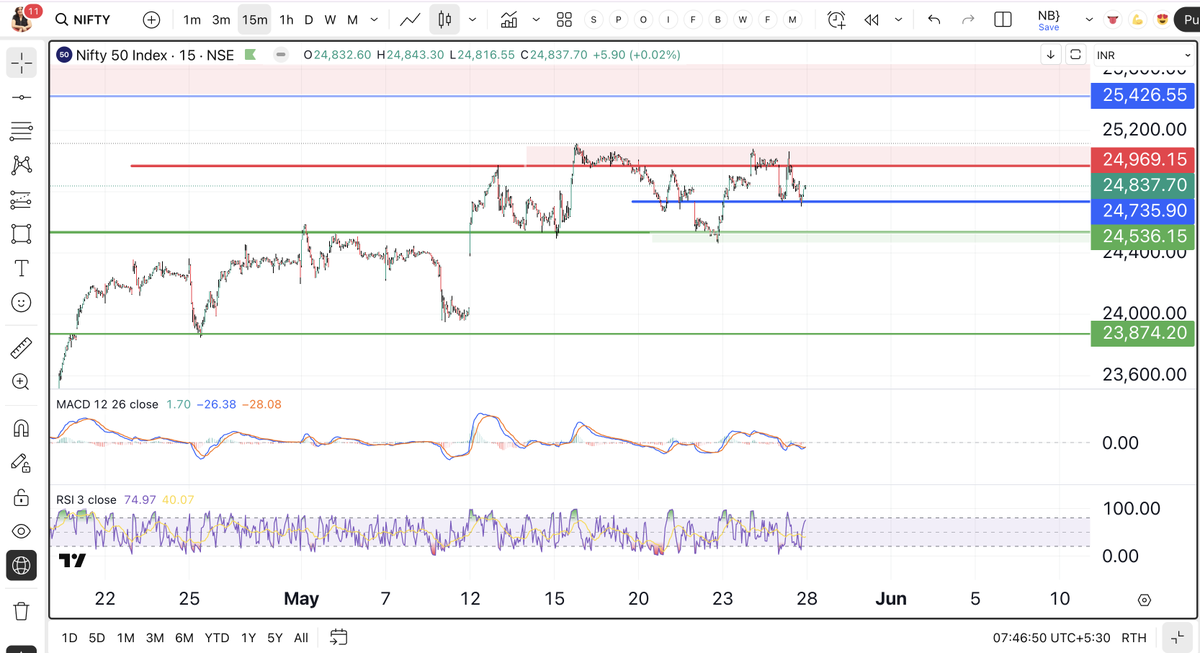This screenshot has height=653, width=1200.
Task: Click the NIFTY symbol search field
Action: [x=83, y=19]
